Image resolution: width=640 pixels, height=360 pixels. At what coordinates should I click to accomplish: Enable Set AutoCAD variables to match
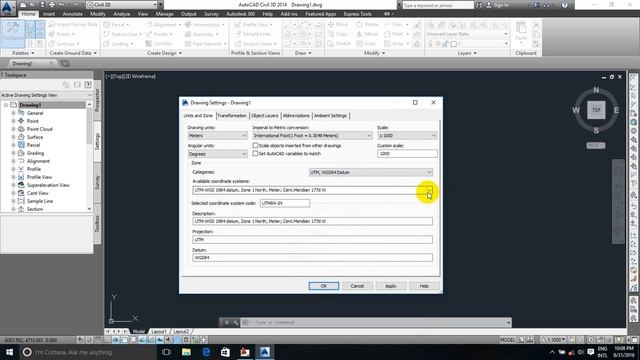[255, 153]
